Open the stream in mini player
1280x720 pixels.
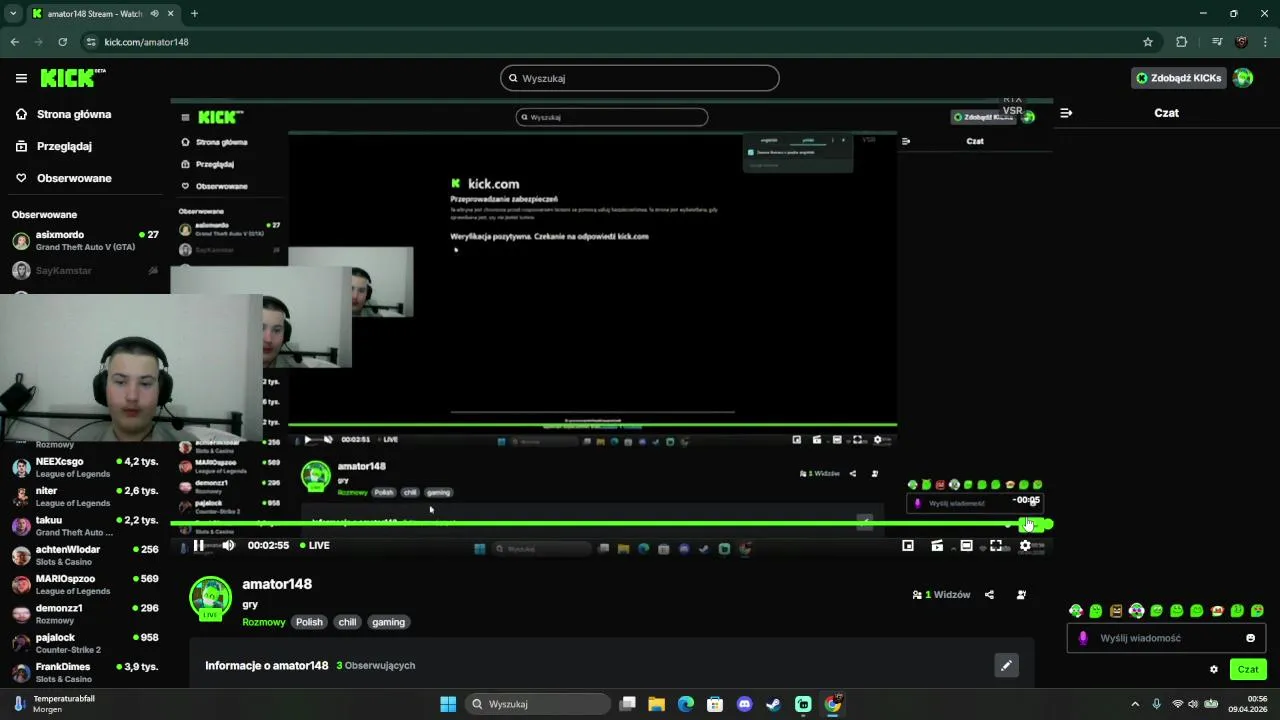[908, 545]
